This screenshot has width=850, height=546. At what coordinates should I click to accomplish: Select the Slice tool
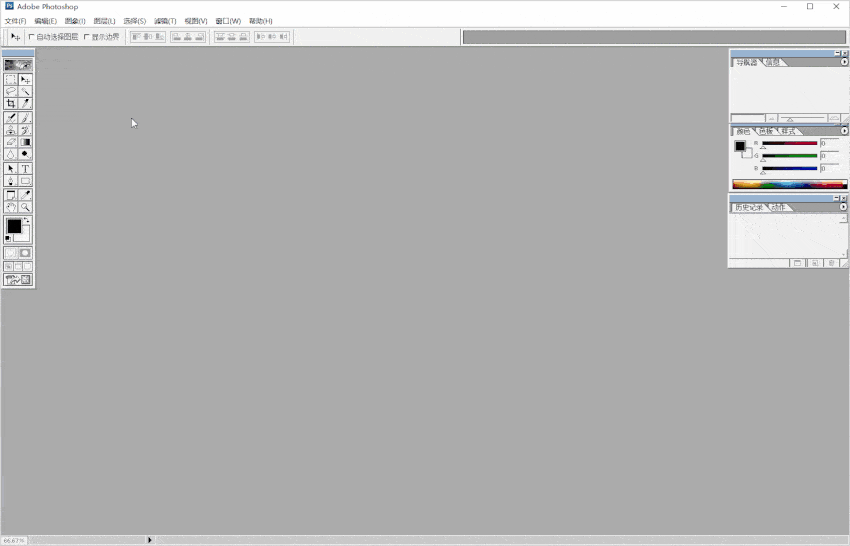point(25,104)
